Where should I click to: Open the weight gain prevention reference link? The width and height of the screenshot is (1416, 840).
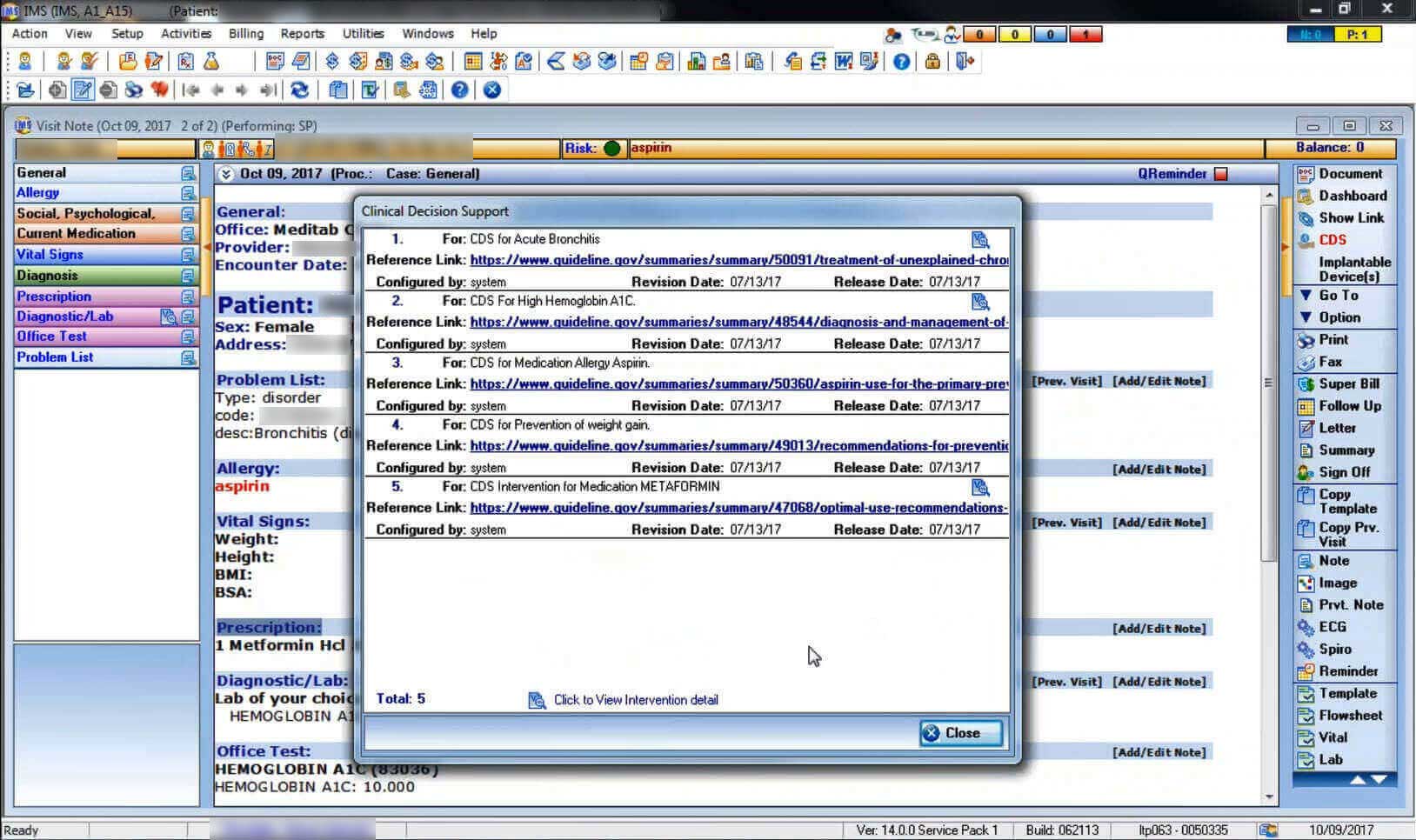pyautogui.click(x=739, y=445)
